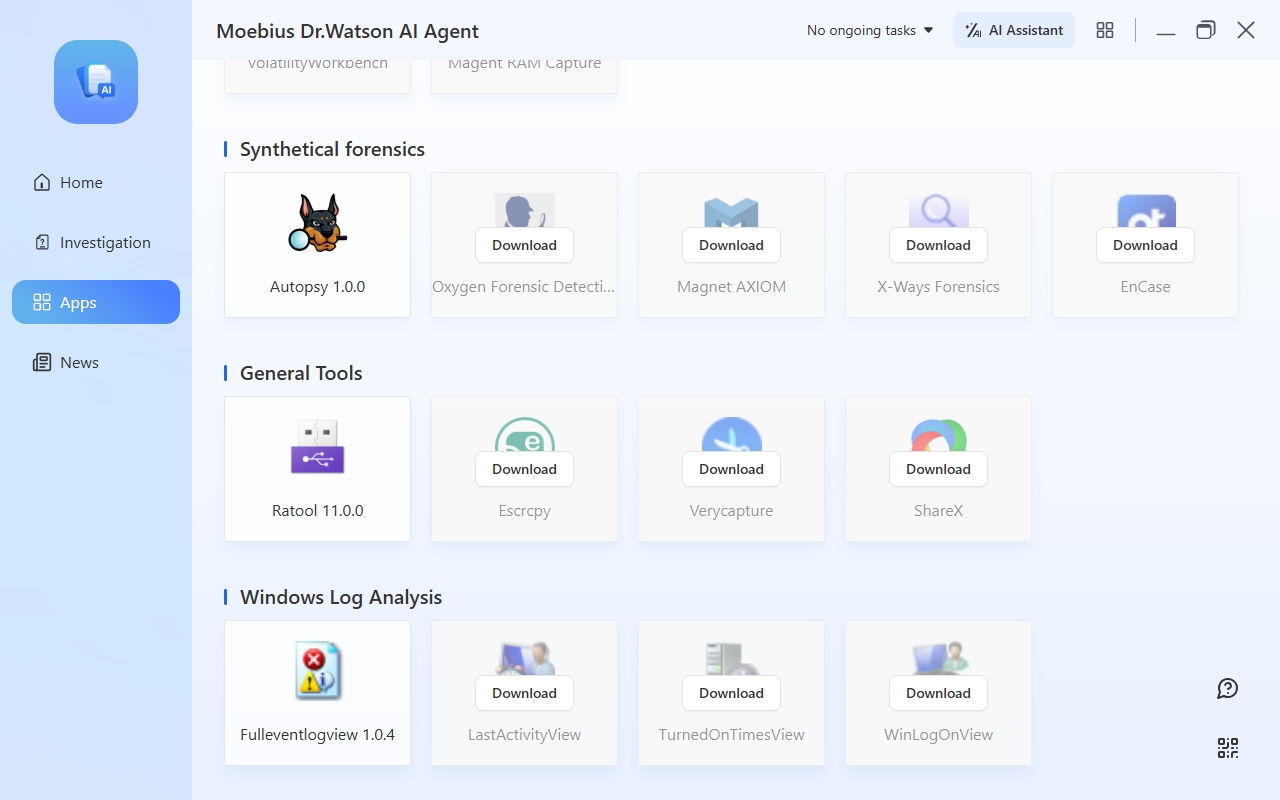Click the Investigation clipboard icon
1280x800 pixels.
[42, 242]
